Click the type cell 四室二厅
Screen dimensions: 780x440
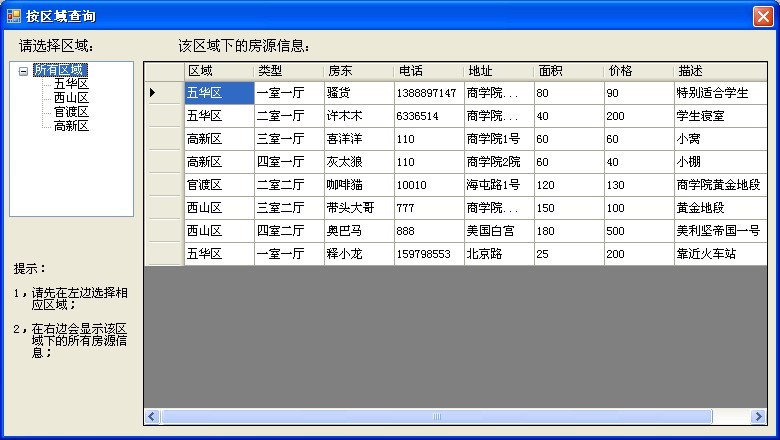tap(289, 231)
